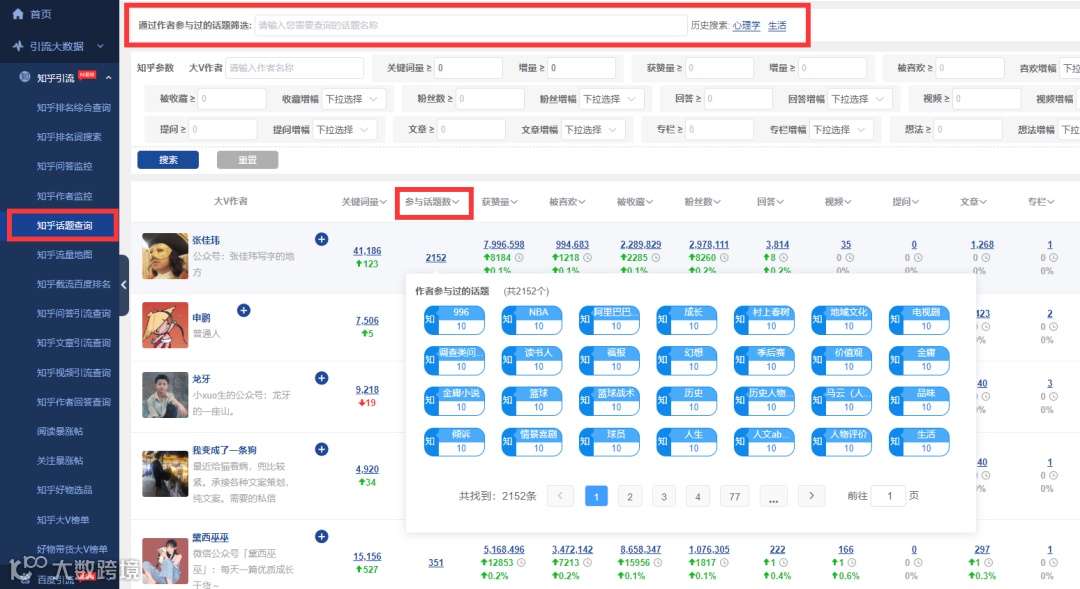
Task: Open 申鹏's avatar thumbnail
Action: 165,324
